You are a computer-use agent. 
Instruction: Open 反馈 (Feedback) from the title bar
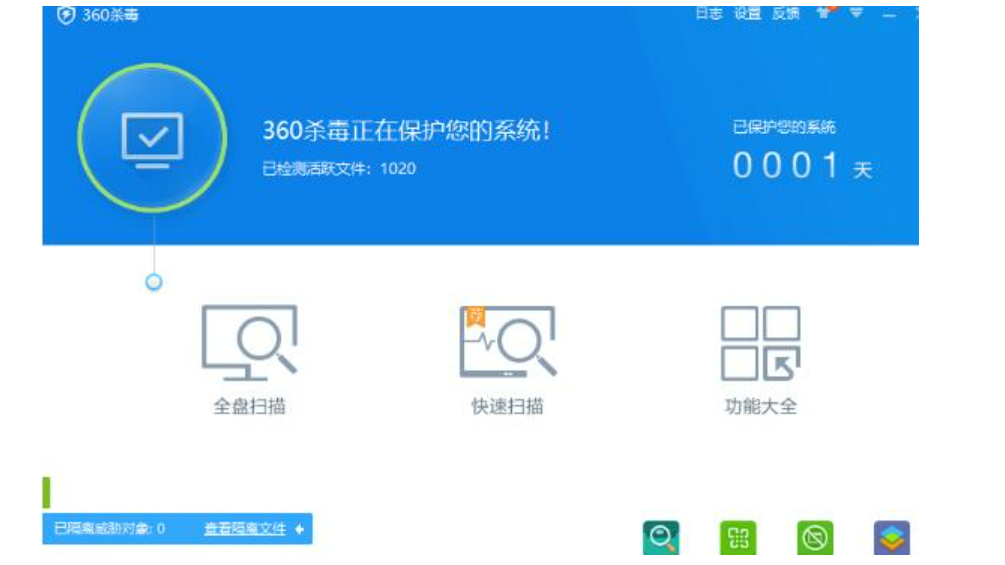(786, 14)
